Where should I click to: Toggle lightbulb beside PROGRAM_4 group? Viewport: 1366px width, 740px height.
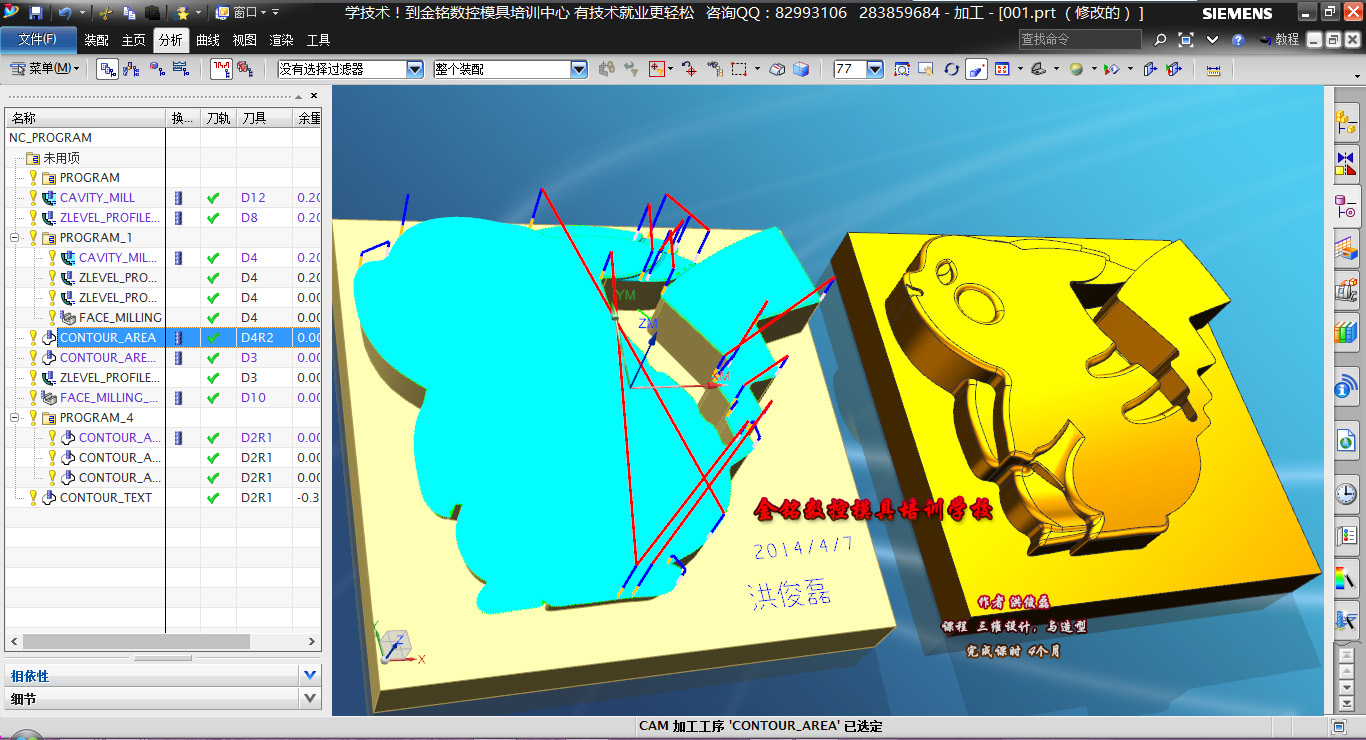(x=33, y=418)
